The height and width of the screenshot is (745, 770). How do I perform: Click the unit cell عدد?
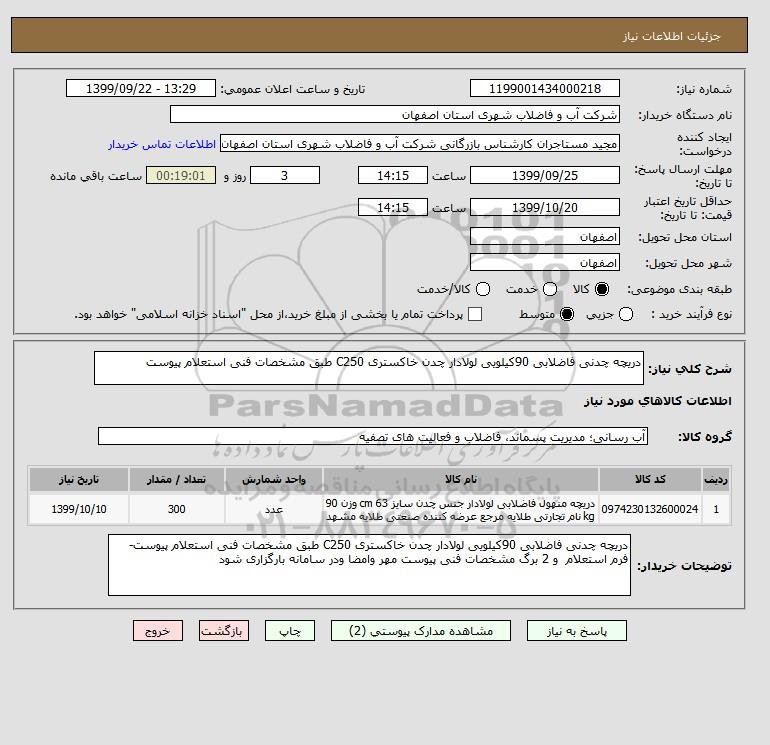274,509
